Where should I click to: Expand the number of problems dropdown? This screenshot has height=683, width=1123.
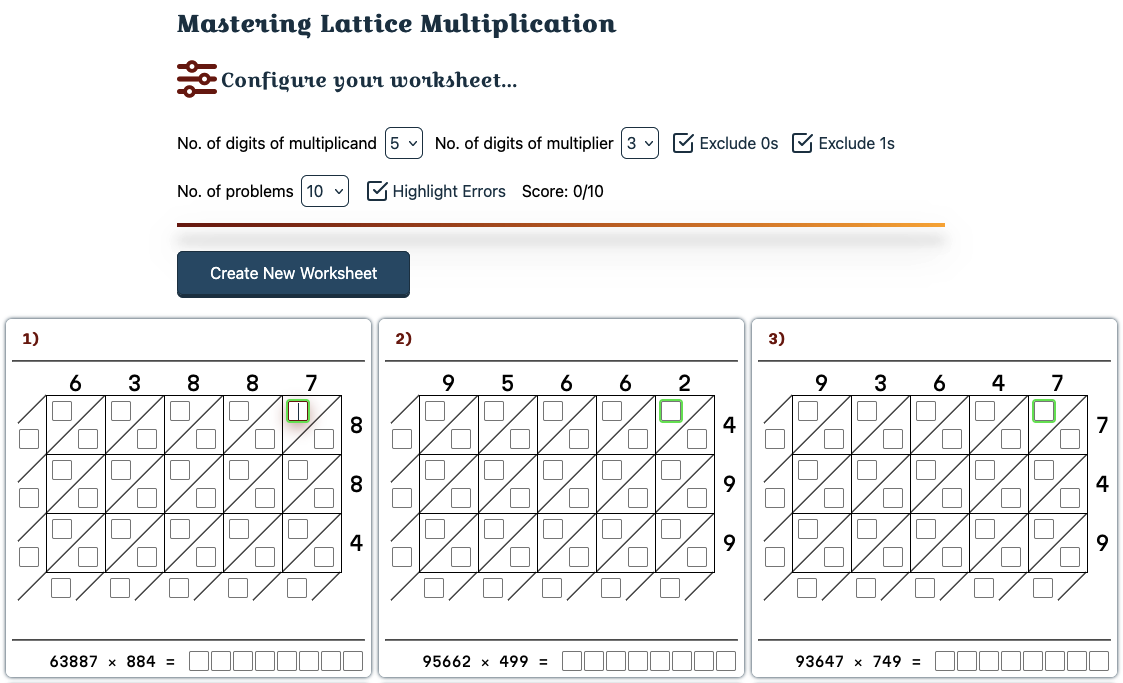click(324, 191)
